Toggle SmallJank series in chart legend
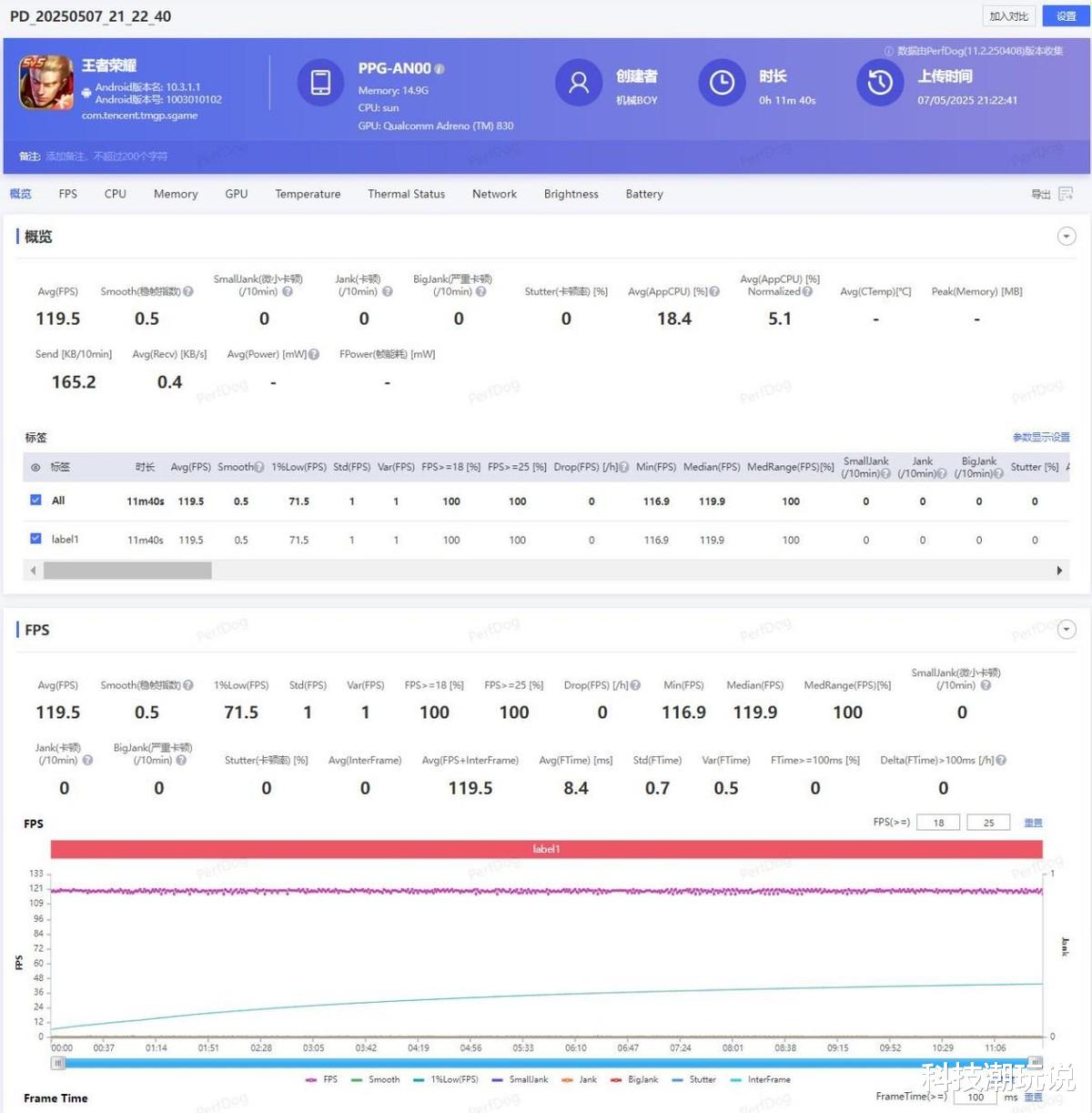 520,1079
